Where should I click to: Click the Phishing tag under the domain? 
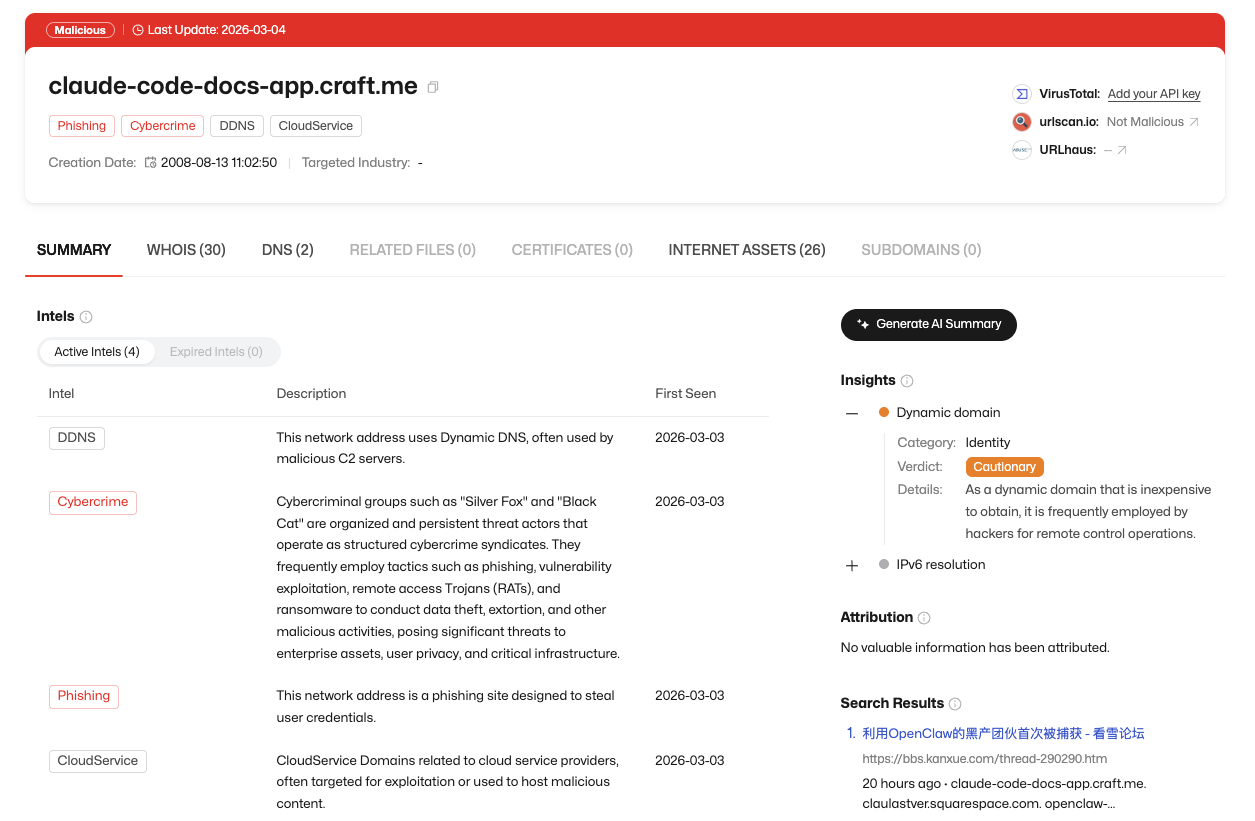coord(81,126)
